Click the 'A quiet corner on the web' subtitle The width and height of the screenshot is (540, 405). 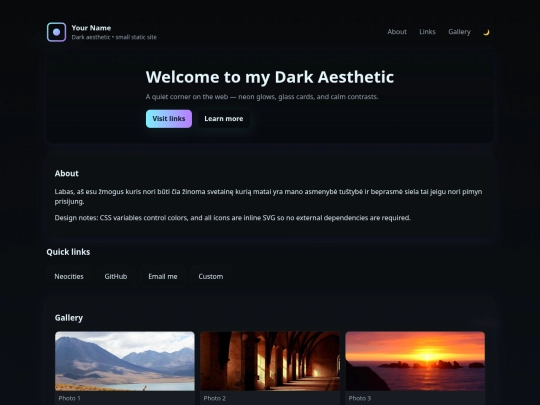(x=262, y=97)
